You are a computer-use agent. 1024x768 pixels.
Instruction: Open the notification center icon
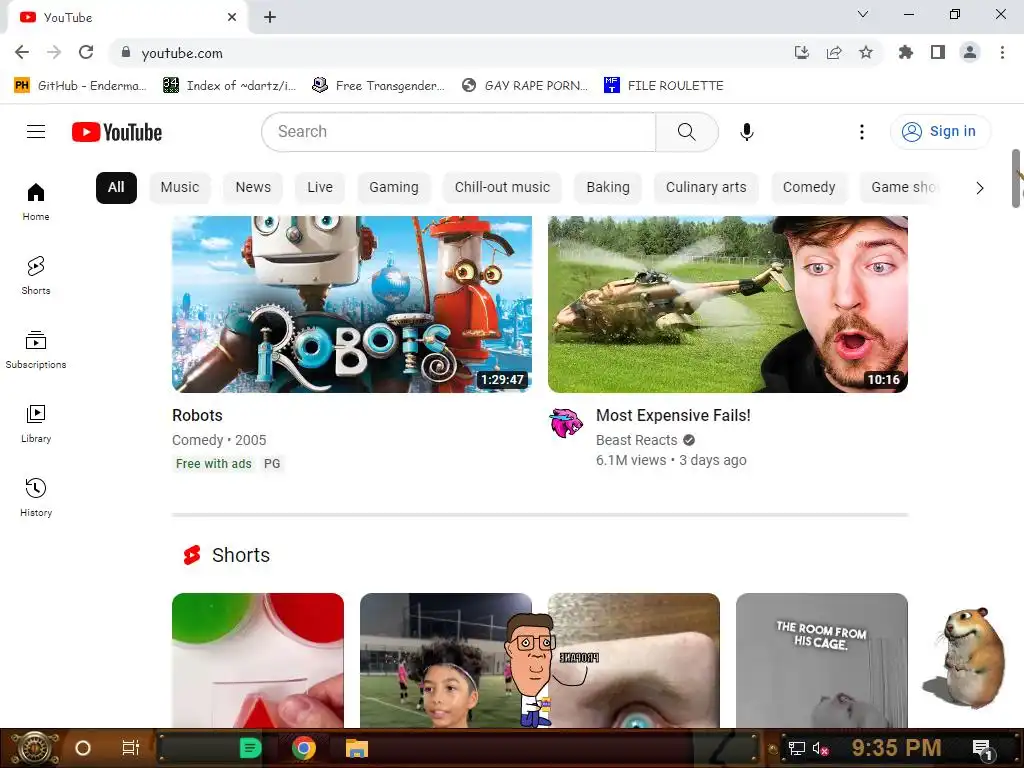[x=983, y=749]
